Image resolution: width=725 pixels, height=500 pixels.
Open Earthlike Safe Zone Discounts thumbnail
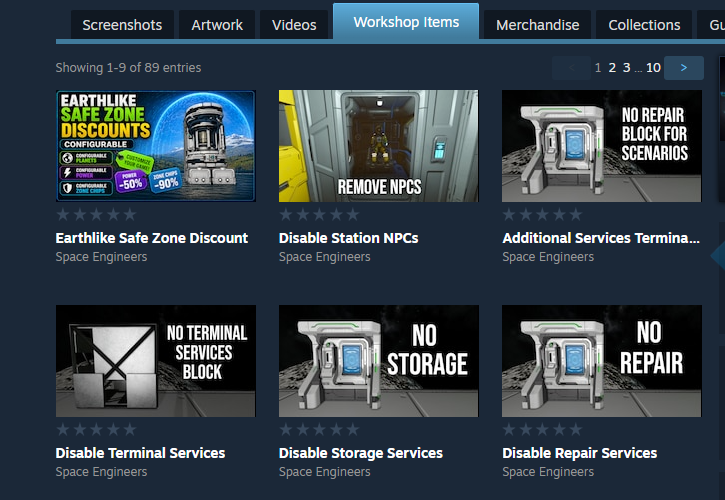coord(156,146)
